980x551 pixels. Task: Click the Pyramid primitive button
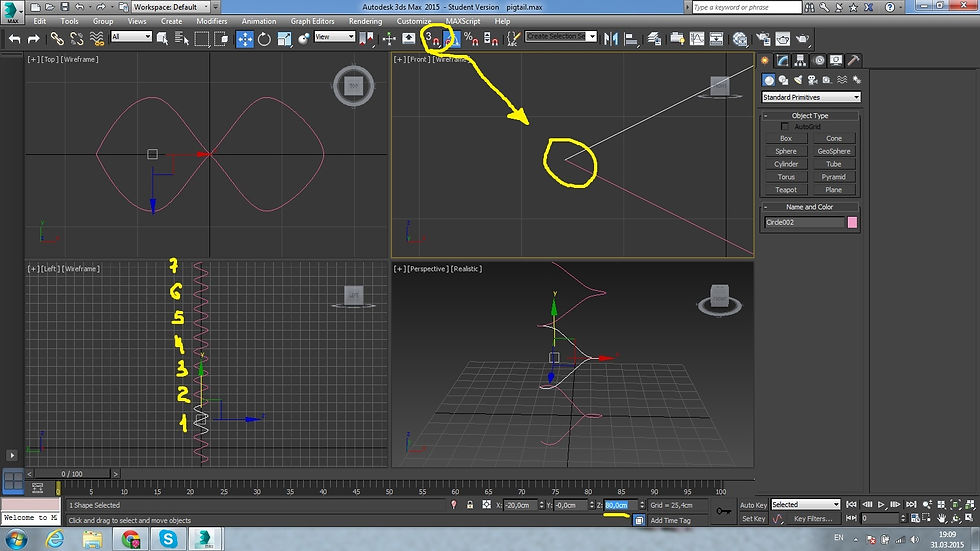(x=834, y=177)
